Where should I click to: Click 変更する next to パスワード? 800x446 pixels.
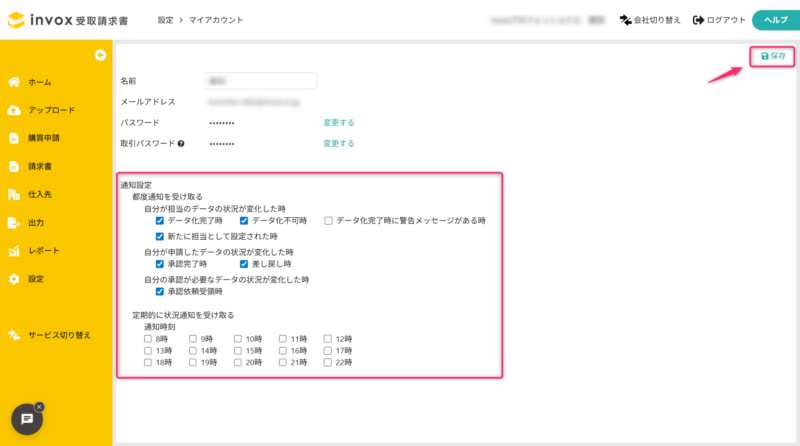coord(339,122)
